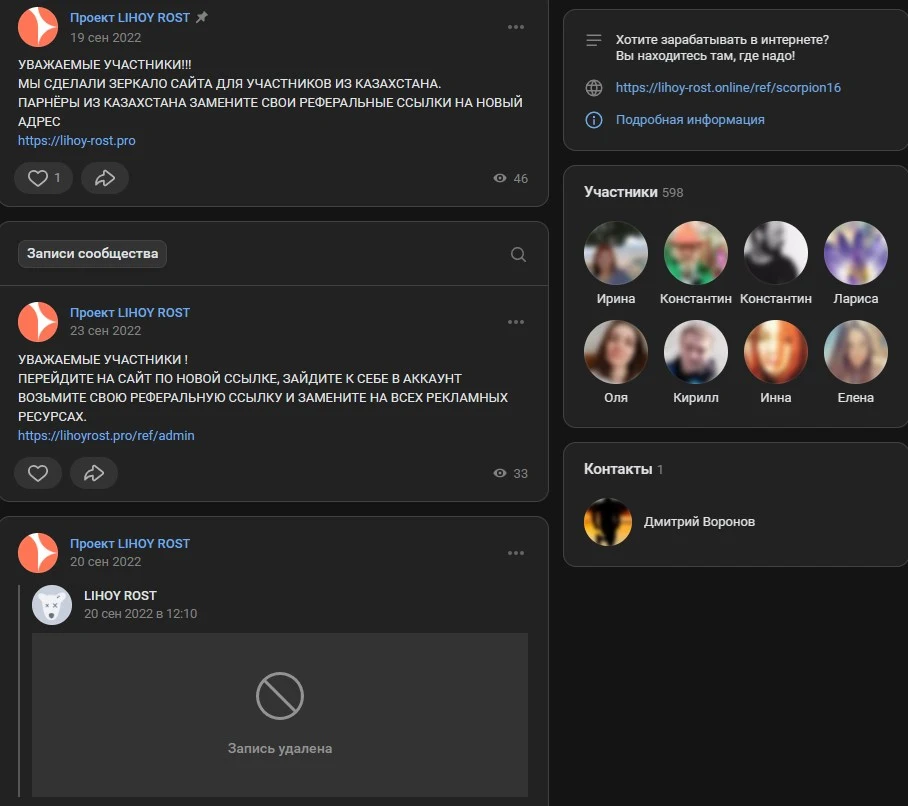Select the Записи сообщества tab
908x806 pixels.
[93, 254]
